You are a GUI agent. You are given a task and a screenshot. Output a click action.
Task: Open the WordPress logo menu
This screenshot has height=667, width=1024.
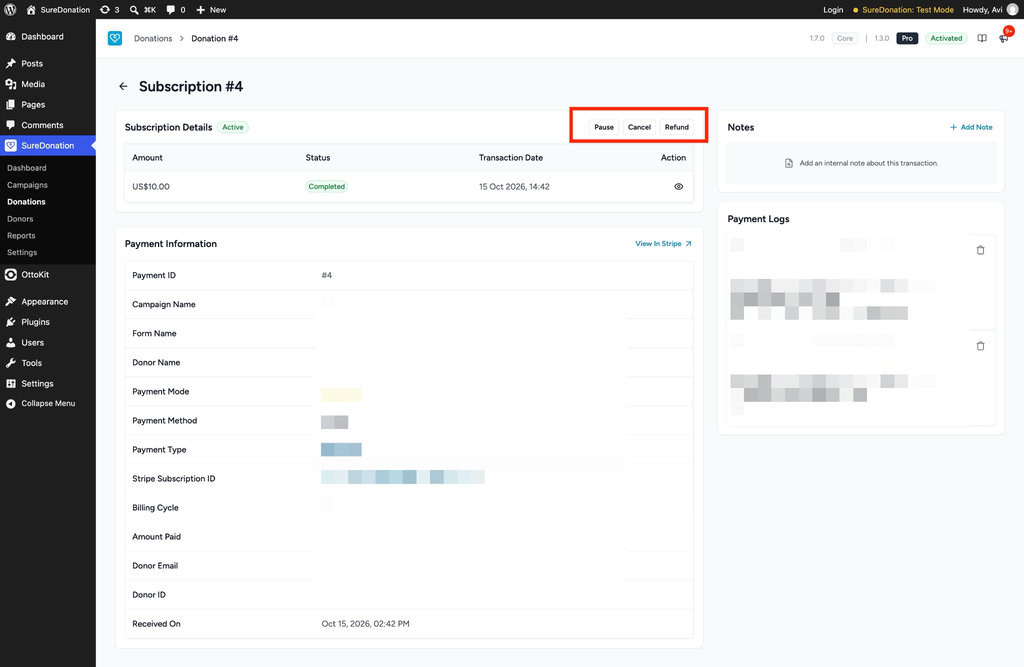(10, 10)
